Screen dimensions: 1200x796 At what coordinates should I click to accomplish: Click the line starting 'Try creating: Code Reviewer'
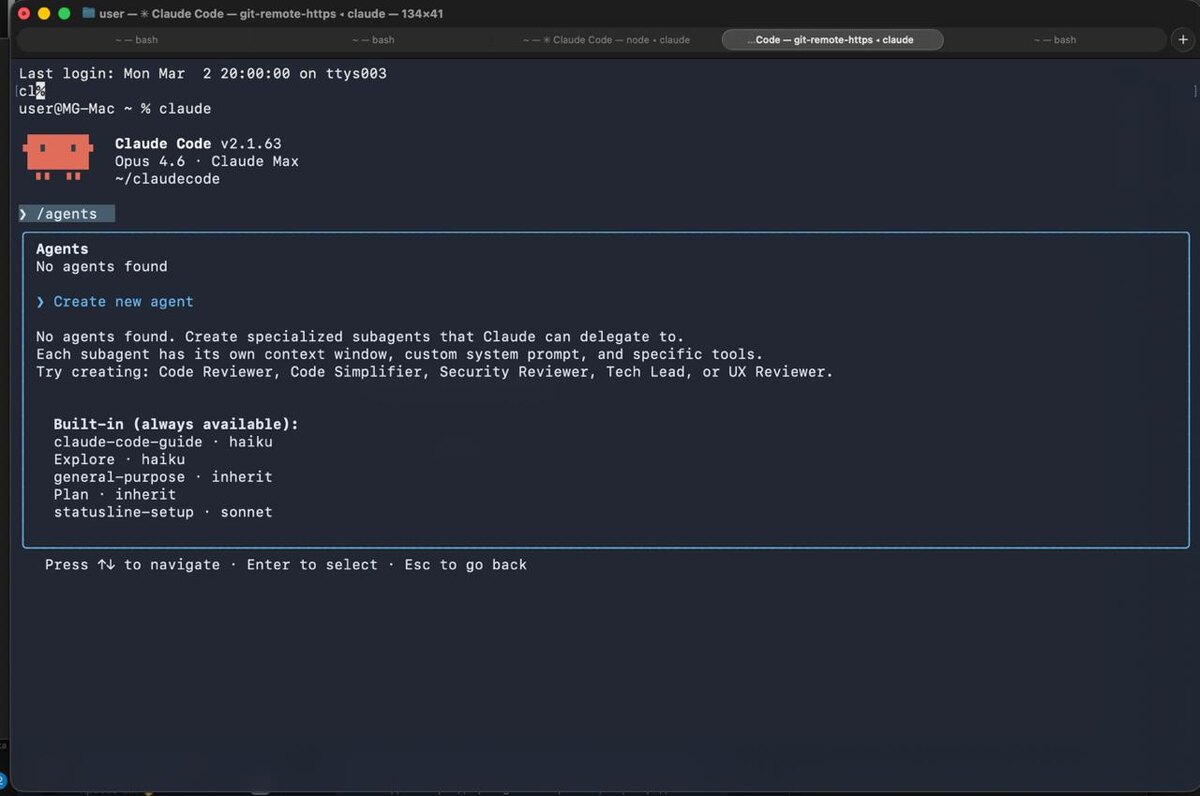(434, 372)
